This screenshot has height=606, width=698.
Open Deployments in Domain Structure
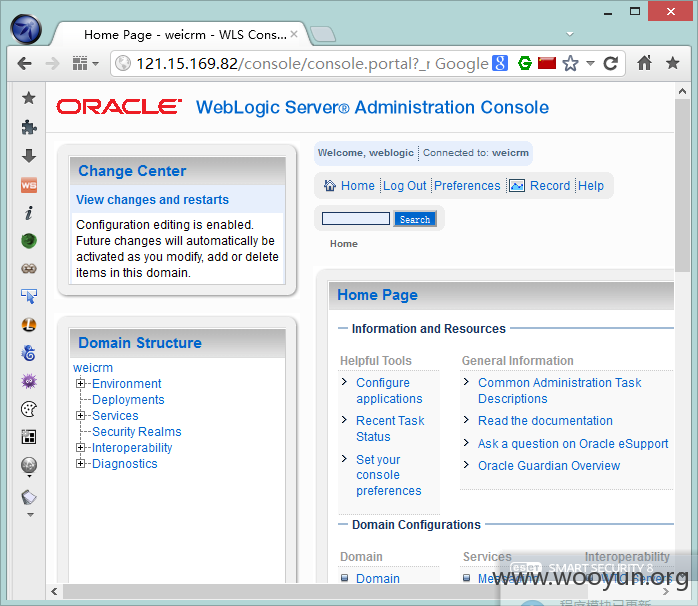(128, 399)
